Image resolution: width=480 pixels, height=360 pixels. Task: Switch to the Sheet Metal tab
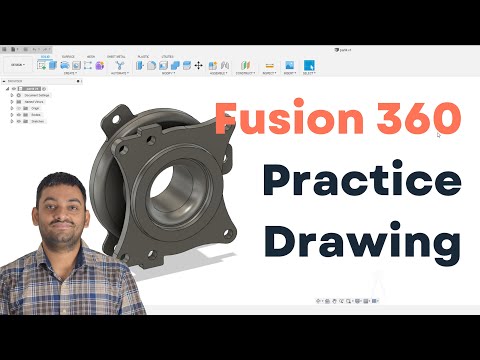116,57
